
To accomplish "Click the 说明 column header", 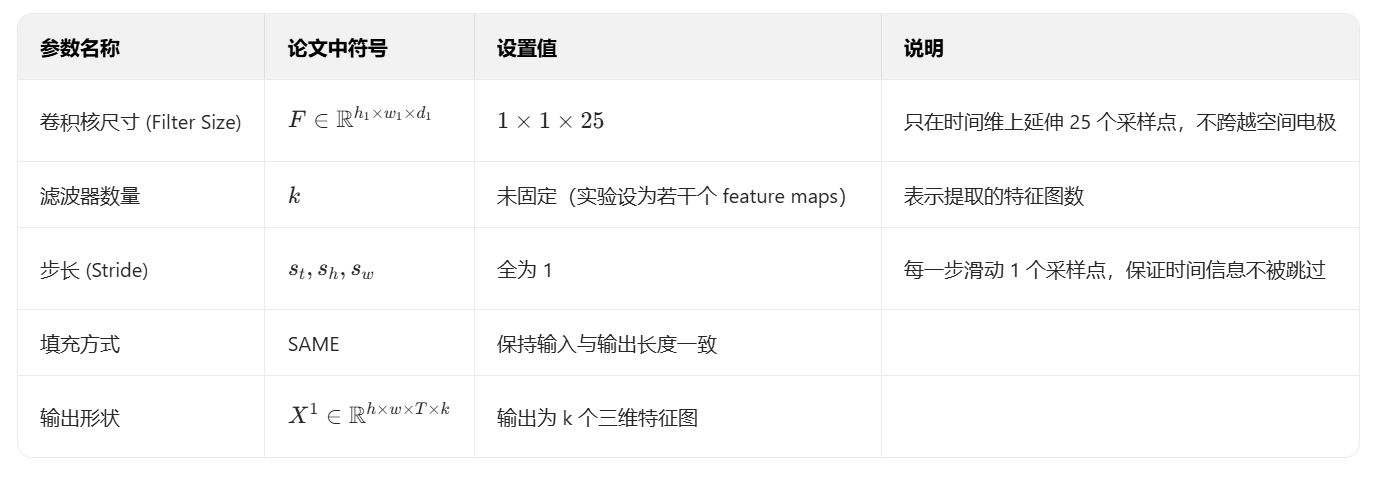I will (x=923, y=48).
